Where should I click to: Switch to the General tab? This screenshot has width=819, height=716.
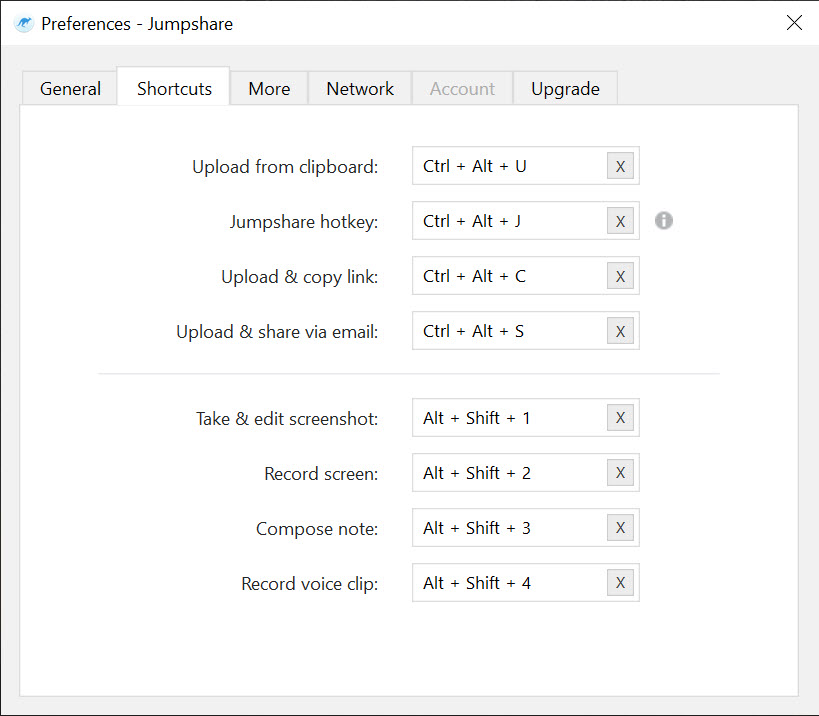(x=70, y=88)
